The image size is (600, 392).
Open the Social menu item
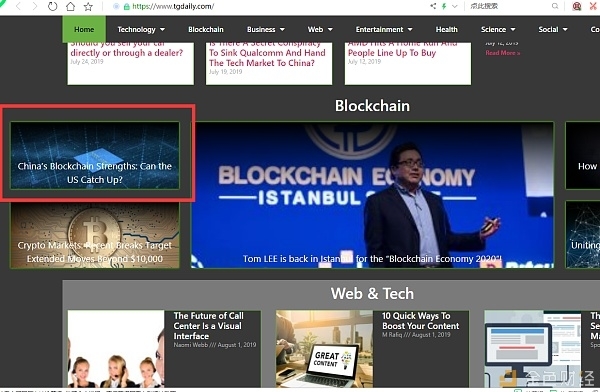[548, 29]
